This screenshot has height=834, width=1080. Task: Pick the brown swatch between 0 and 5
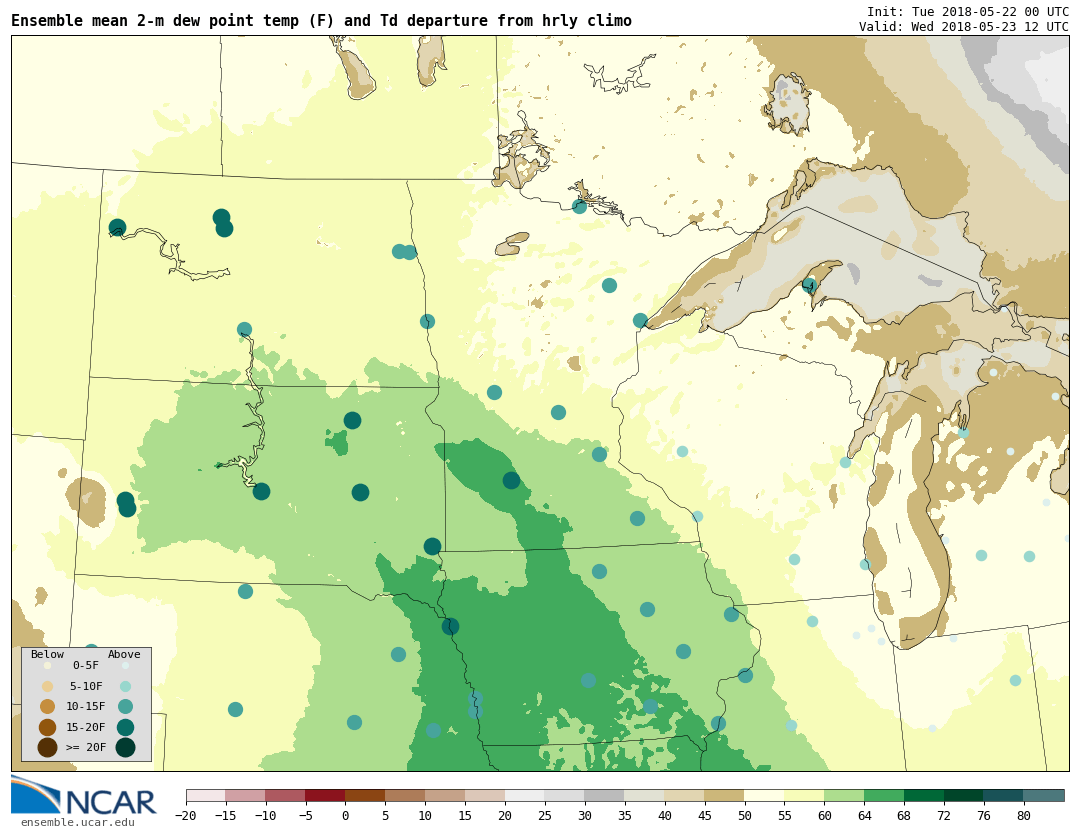click(366, 796)
